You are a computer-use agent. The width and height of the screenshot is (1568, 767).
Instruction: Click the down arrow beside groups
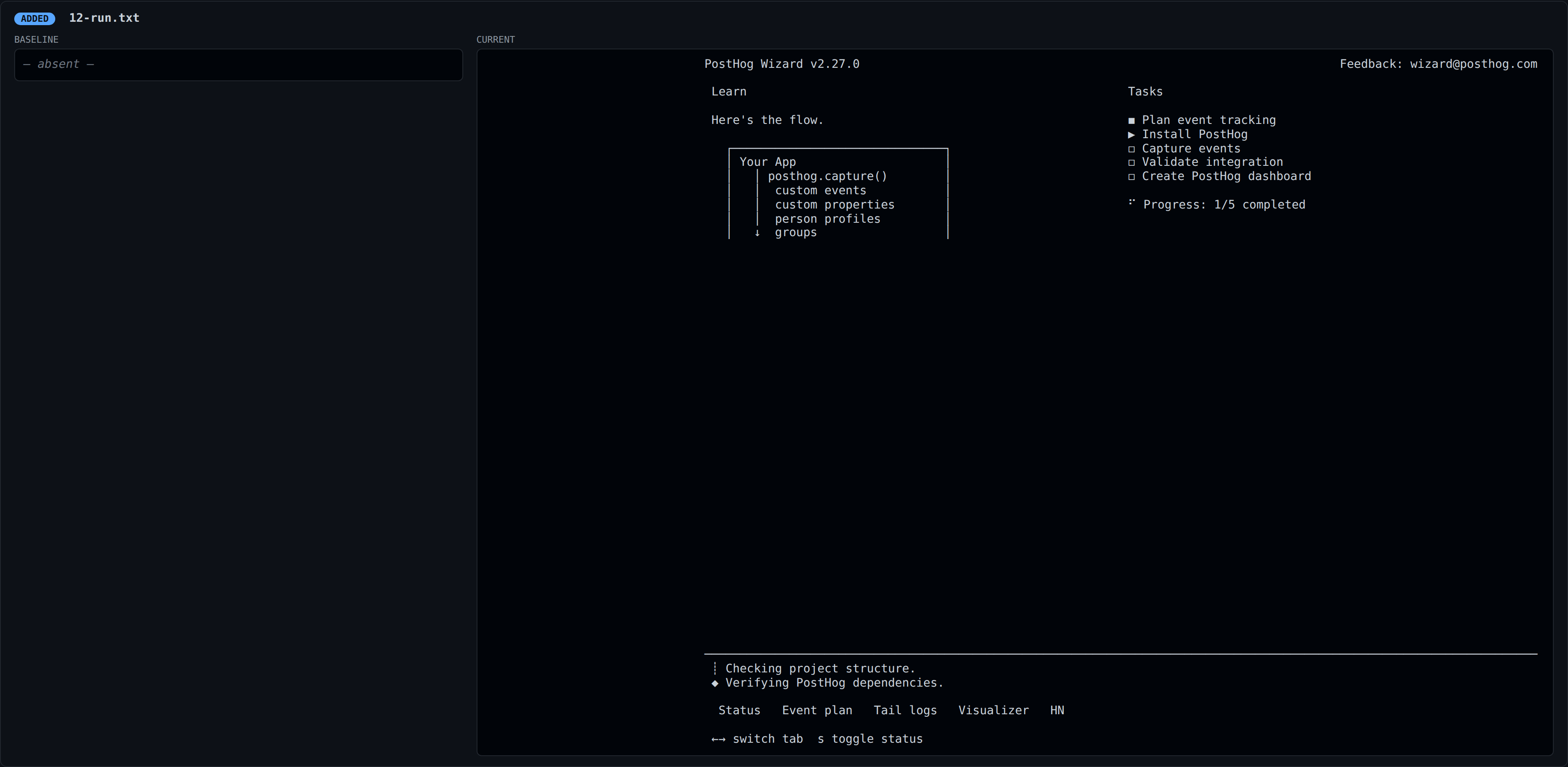(x=757, y=232)
